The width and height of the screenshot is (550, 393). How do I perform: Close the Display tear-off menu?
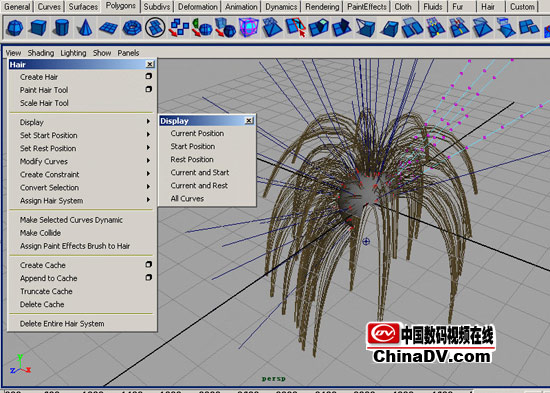tap(249, 121)
